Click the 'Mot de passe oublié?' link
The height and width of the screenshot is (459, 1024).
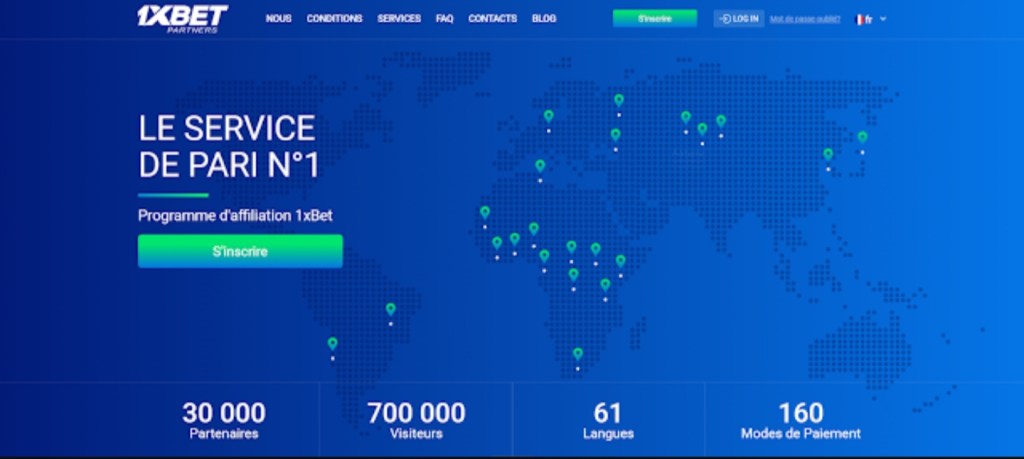coord(805,19)
